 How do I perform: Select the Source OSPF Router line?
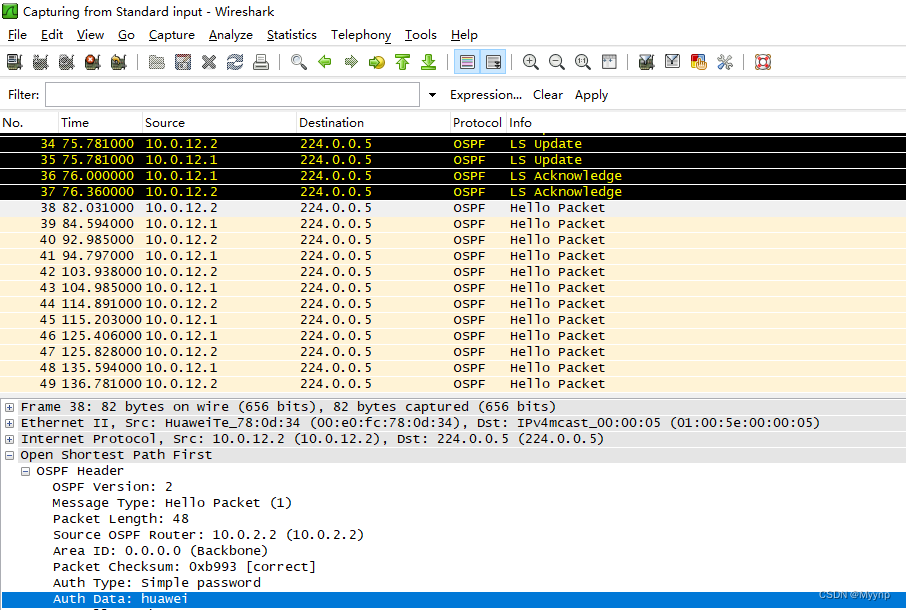click(x=208, y=535)
